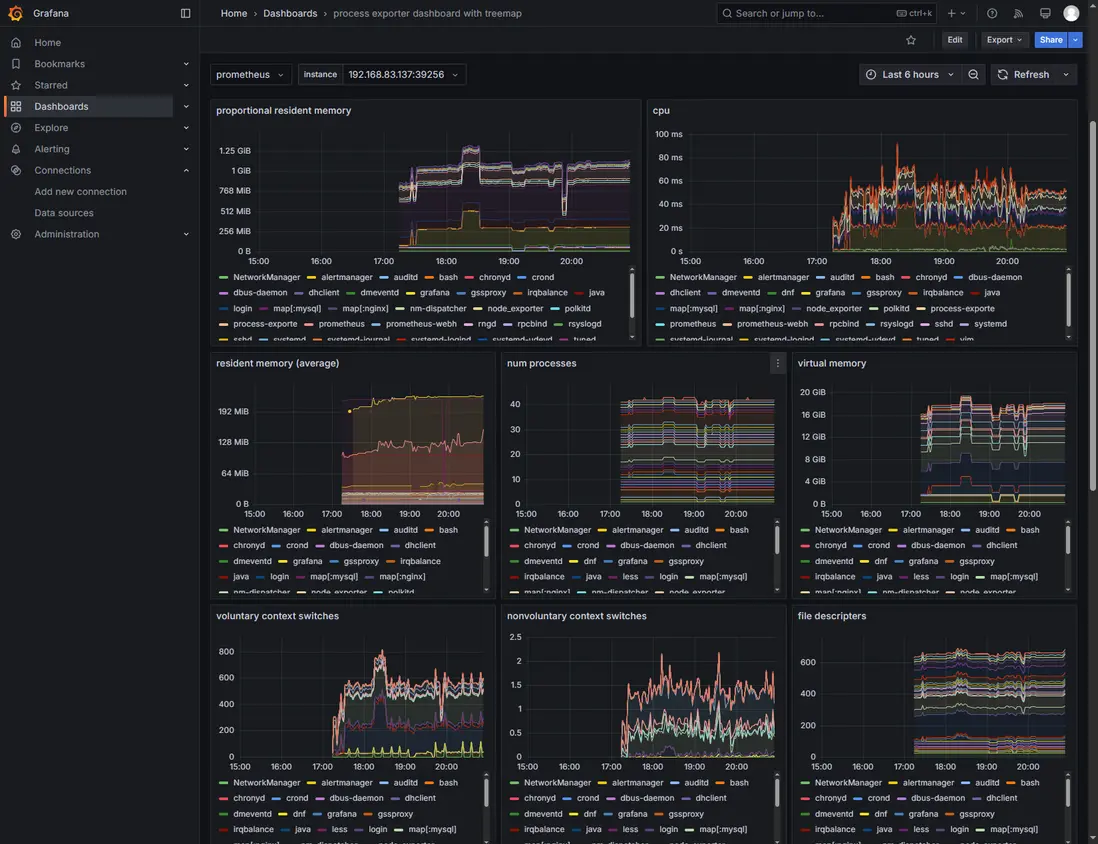Open the news feed RSS icon
The height and width of the screenshot is (844, 1098).
(x=1019, y=13)
